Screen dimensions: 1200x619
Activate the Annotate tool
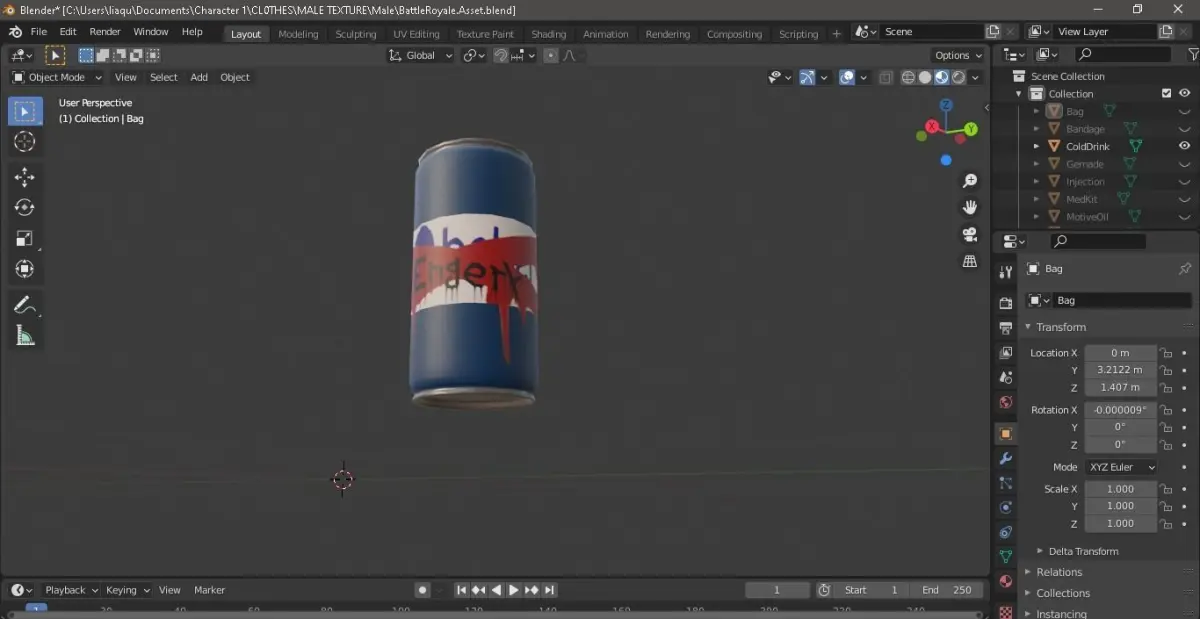[x=25, y=305]
